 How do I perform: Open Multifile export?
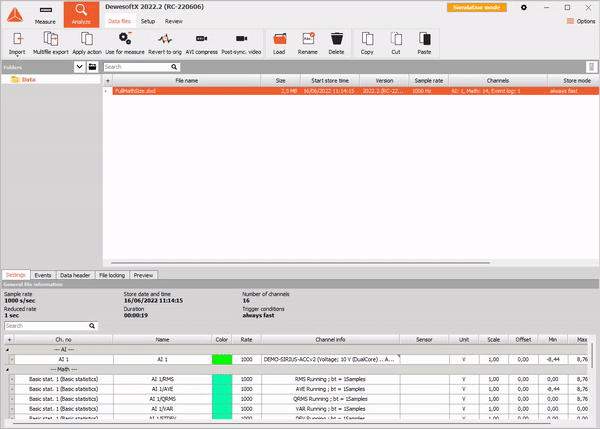click(51, 44)
